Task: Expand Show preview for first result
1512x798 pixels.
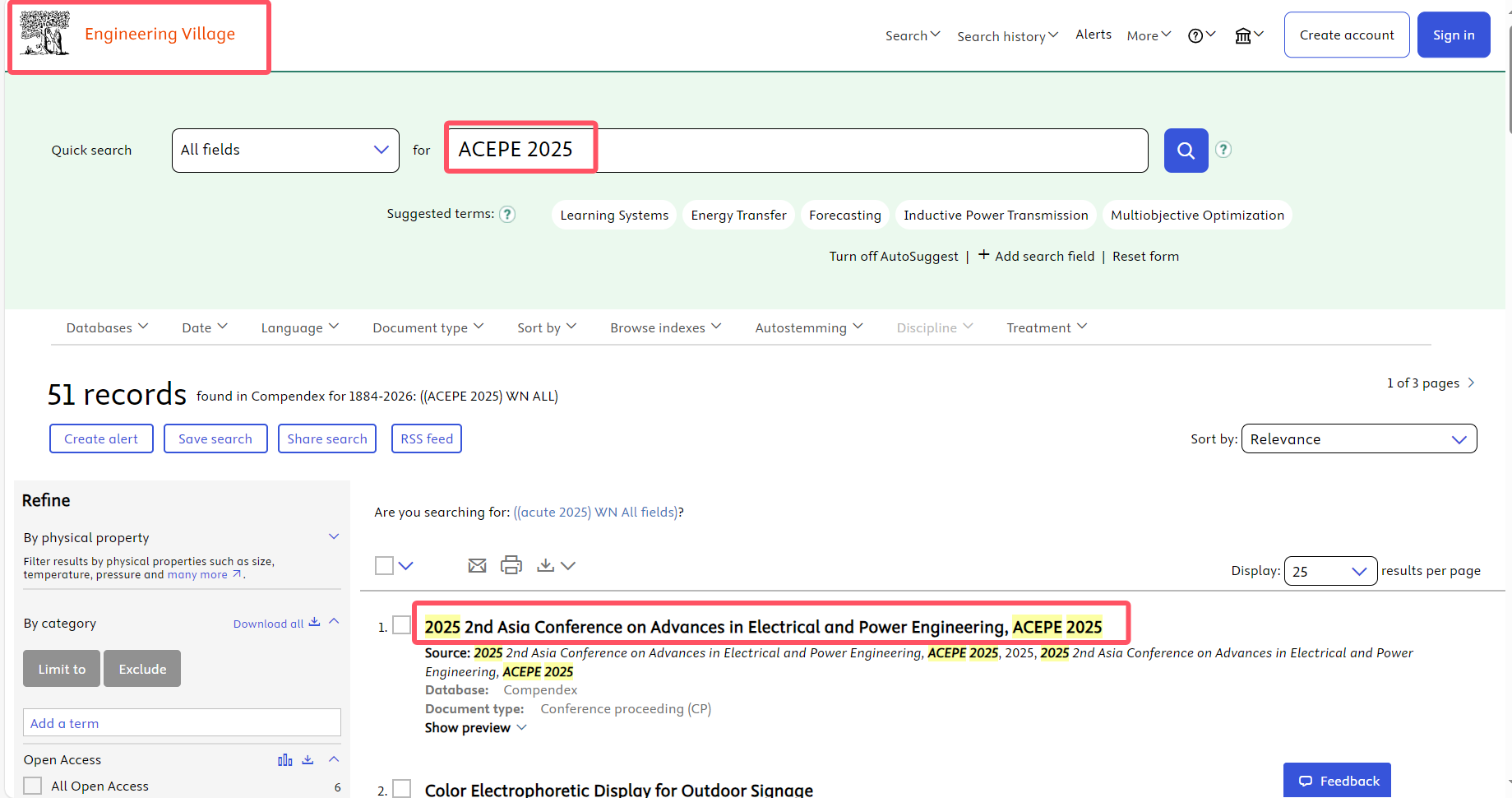Action: 476,727
